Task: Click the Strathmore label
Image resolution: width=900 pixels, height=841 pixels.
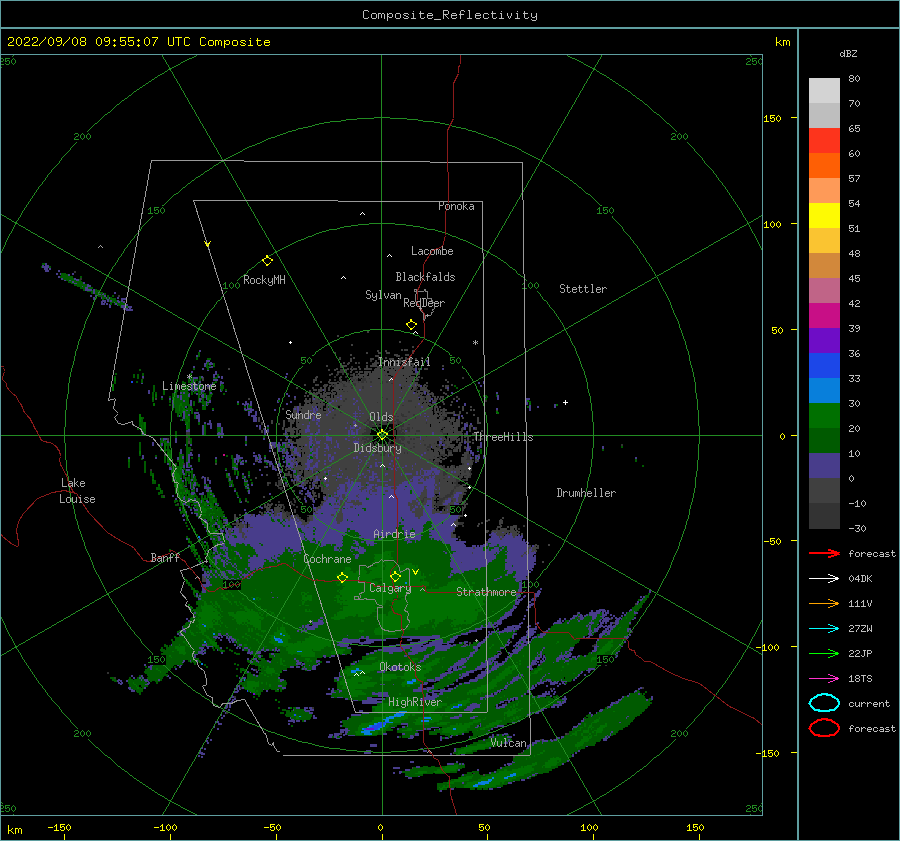Action: (486, 592)
